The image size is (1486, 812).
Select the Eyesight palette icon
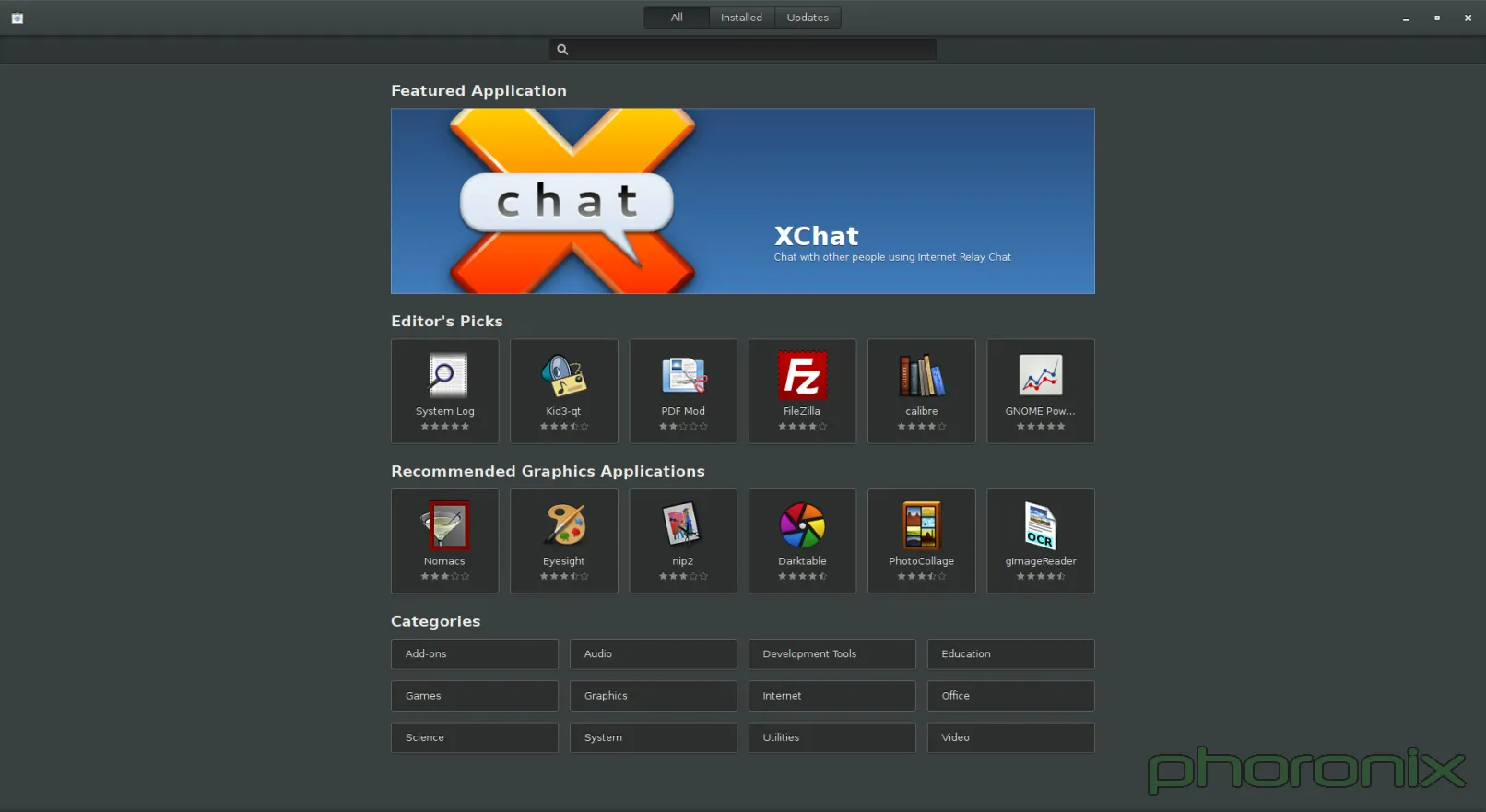[563, 525]
